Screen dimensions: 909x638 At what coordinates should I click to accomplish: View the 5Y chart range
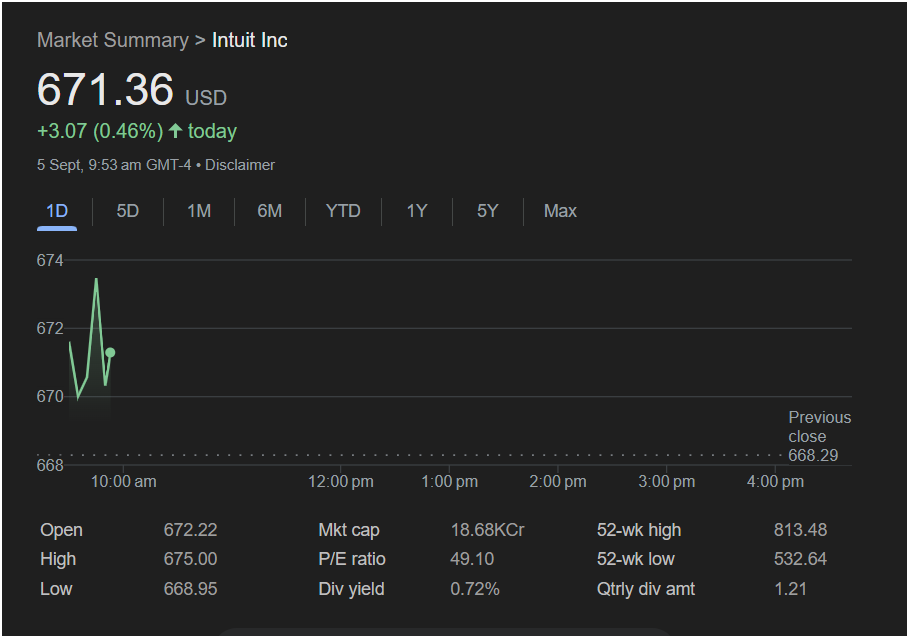pyautogui.click(x=488, y=211)
